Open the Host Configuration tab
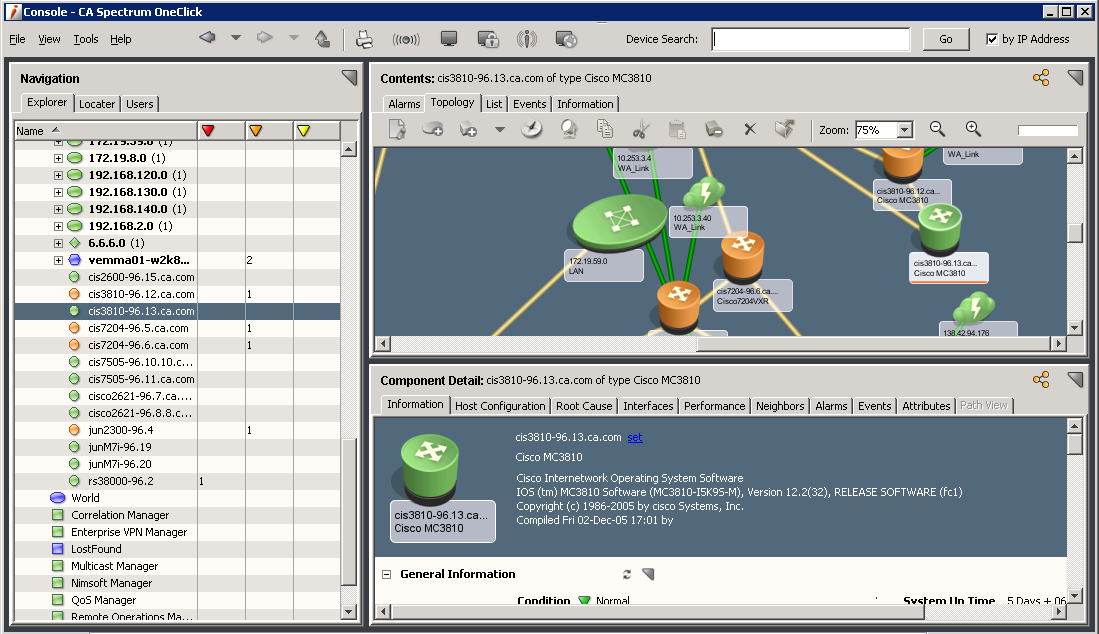Image resolution: width=1099 pixels, height=634 pixels. click(500, 406)
